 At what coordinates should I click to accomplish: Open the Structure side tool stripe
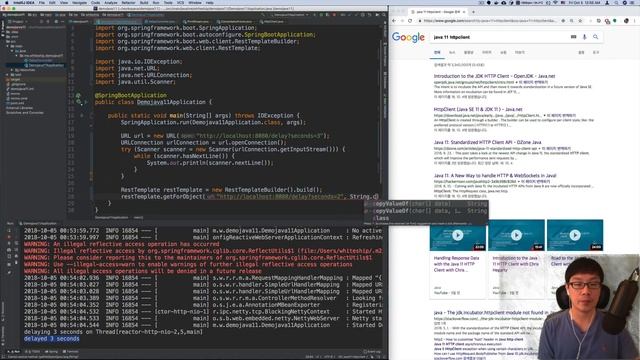coord(2,312)
